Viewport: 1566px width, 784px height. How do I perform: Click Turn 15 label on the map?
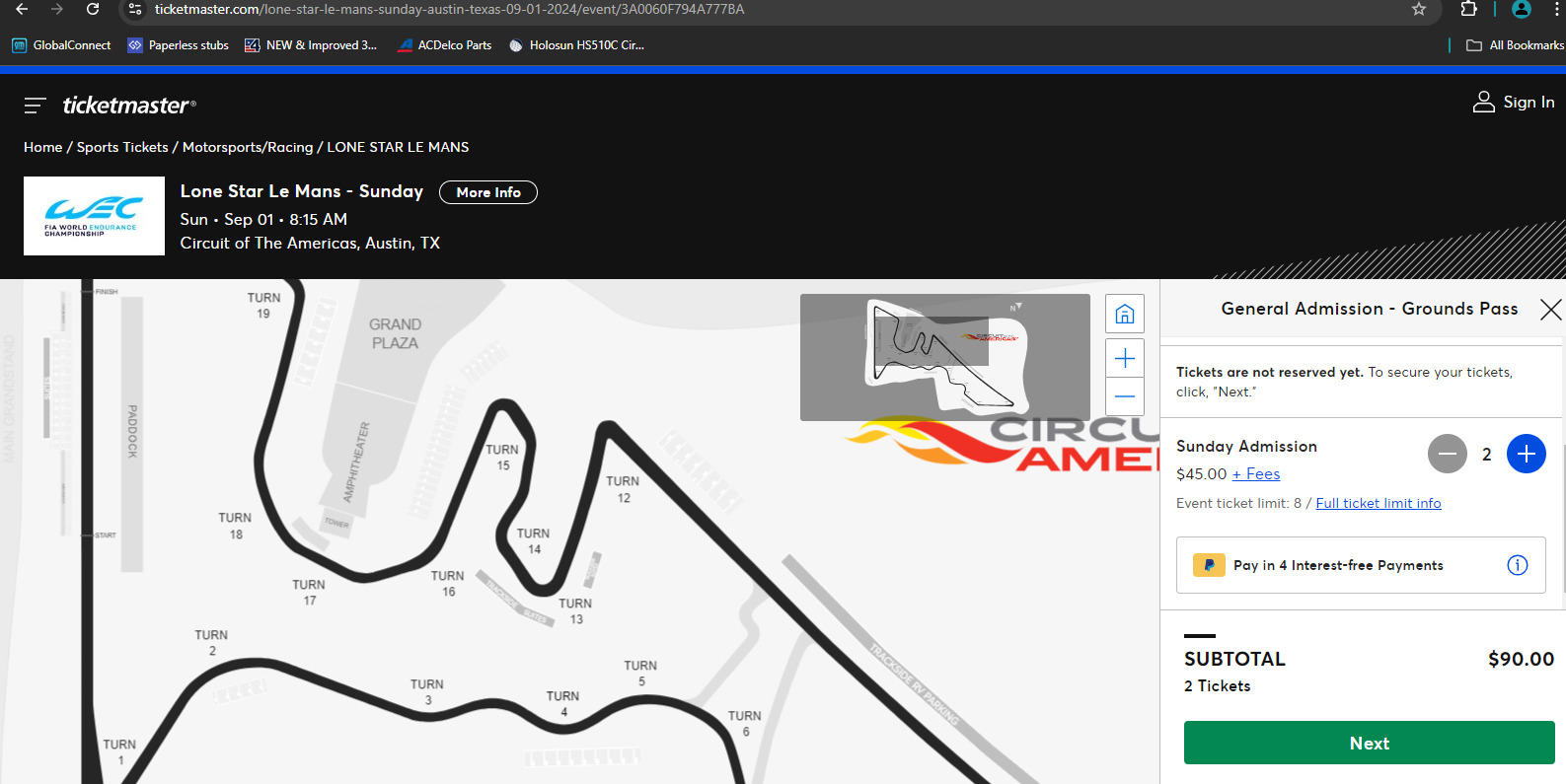pos(502,457)
